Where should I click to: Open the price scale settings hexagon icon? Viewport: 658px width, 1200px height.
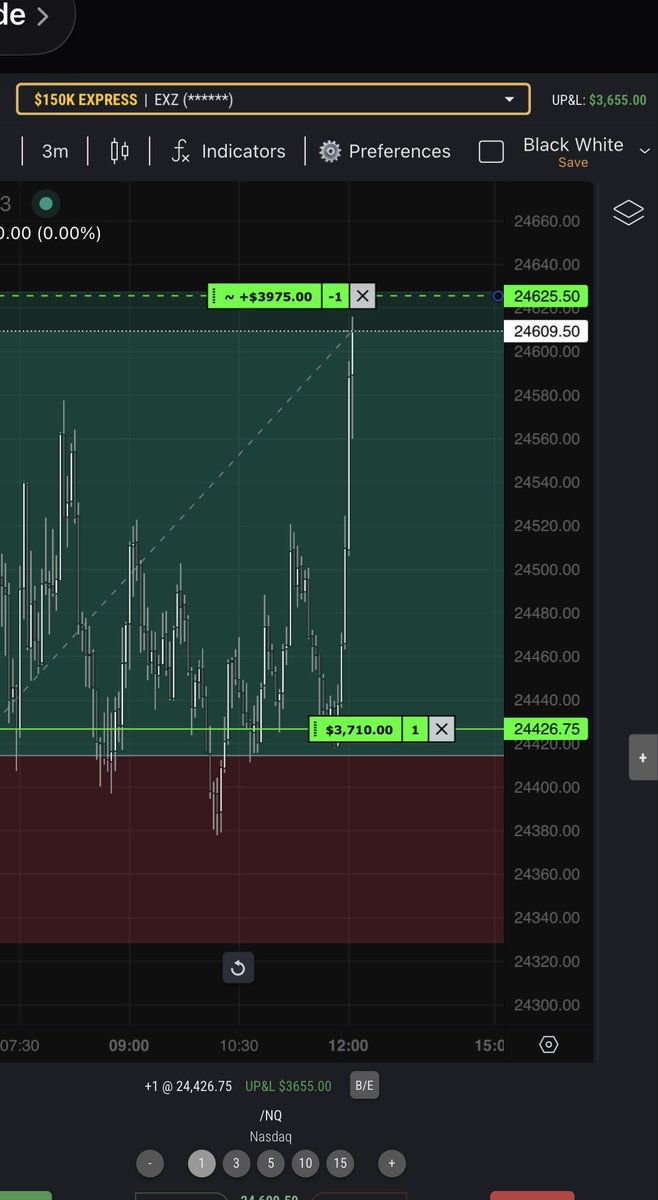pos(548,1045)
